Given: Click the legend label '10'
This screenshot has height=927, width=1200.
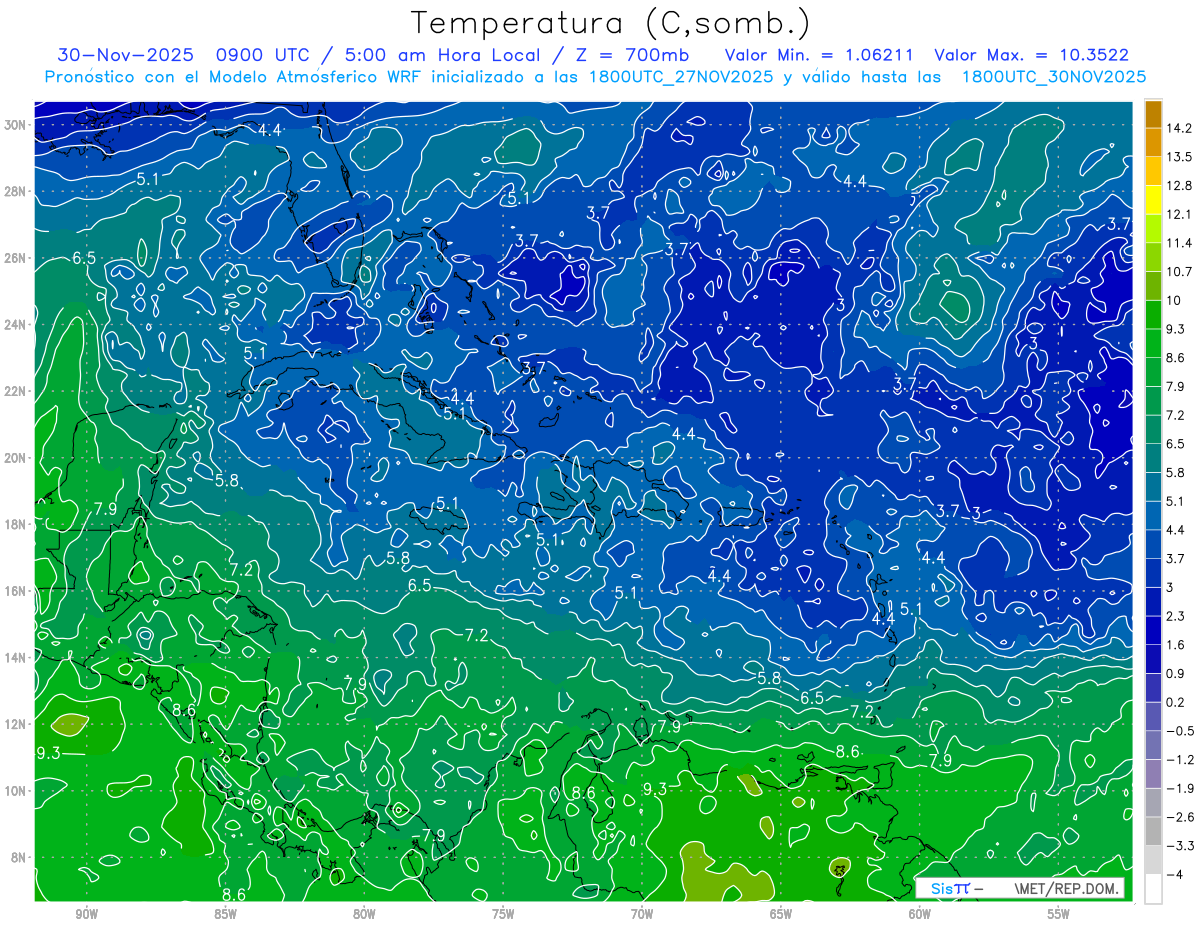Looking at the screenshot, I should click(1174, 300).
